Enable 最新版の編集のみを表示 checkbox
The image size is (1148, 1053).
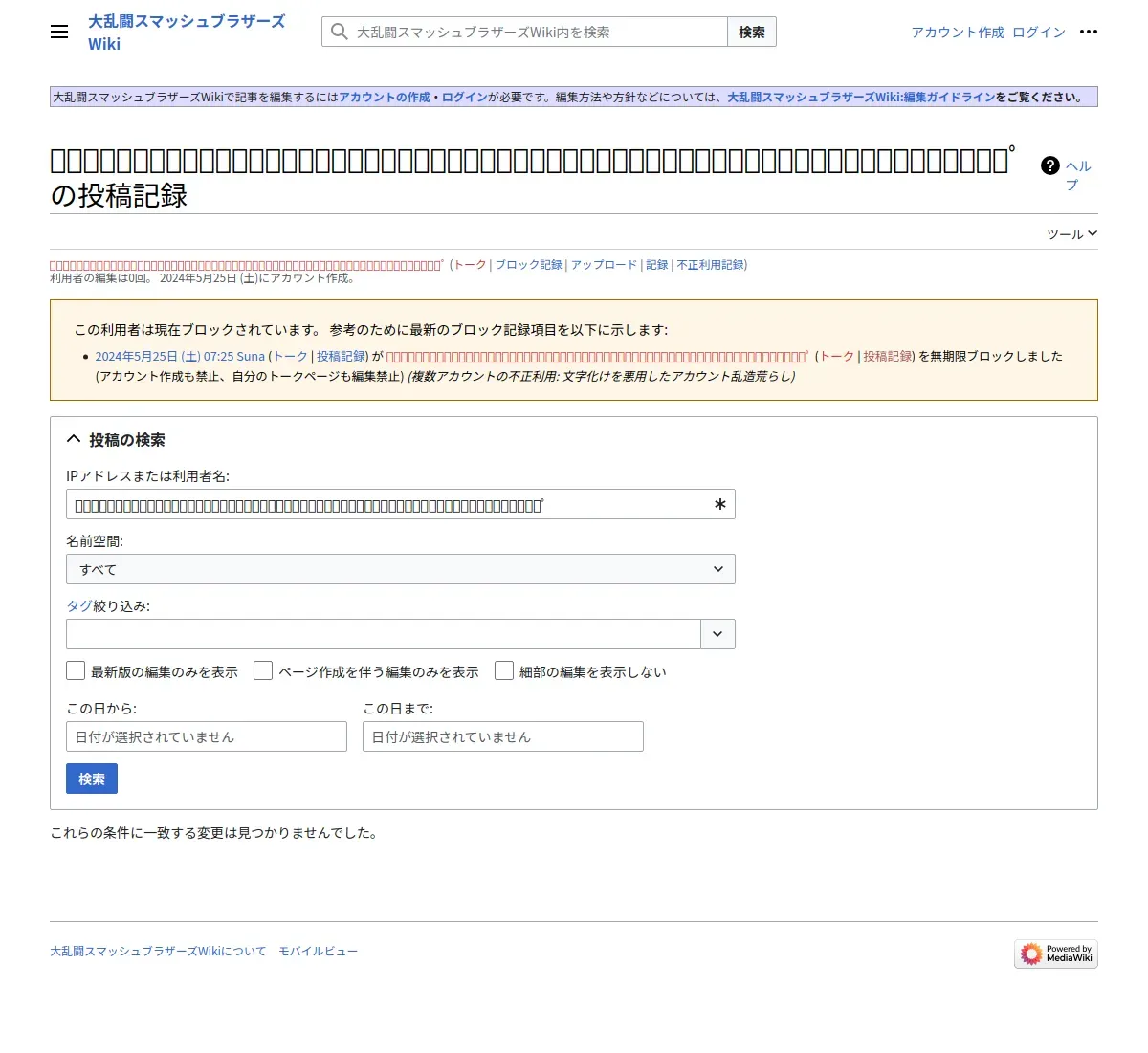tap(76, 670)
